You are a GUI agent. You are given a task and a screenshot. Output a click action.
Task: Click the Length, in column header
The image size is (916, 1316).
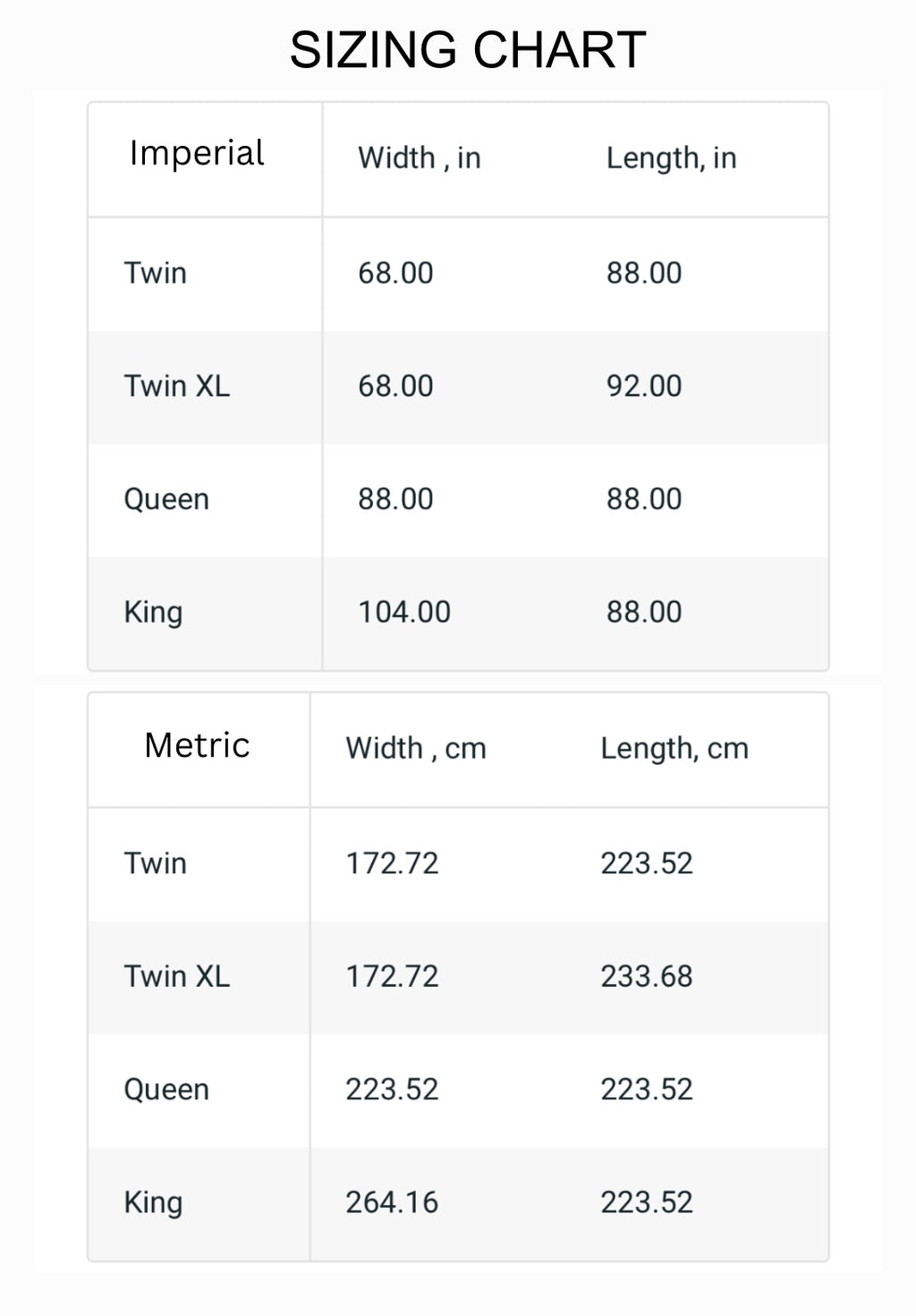(x=672, y=158)
